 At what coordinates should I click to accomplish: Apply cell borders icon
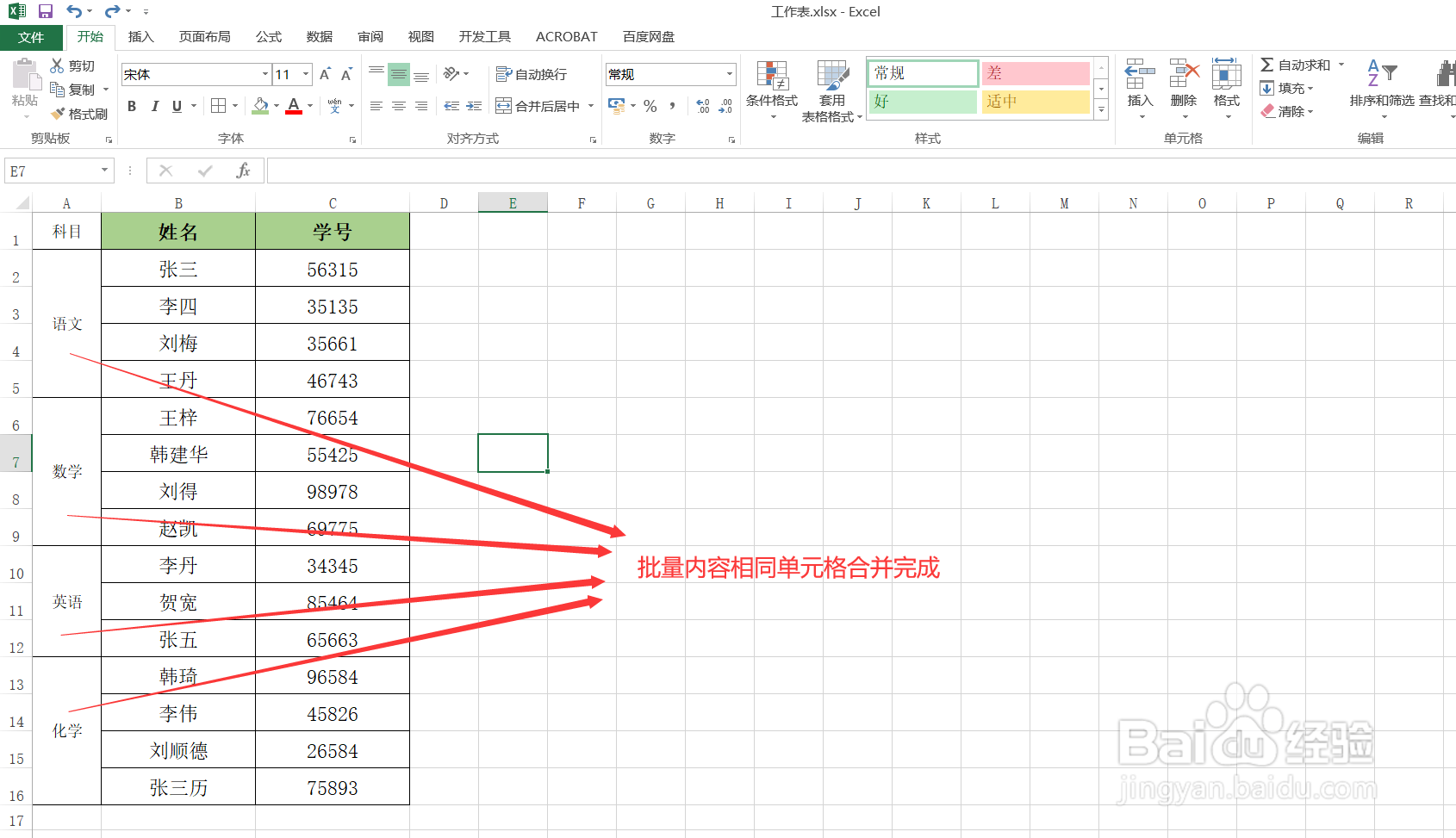pos(219,106)
